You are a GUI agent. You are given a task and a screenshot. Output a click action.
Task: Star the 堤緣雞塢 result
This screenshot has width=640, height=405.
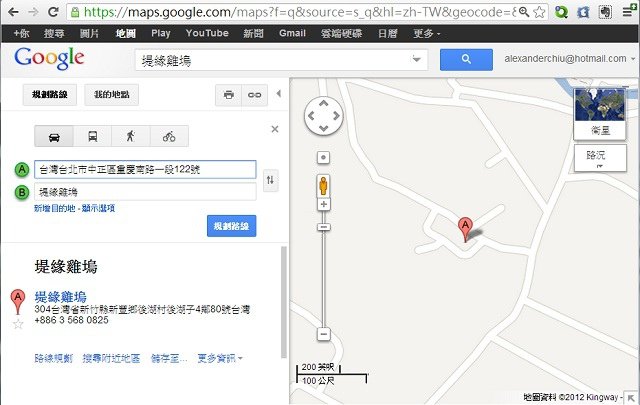(x=18, y=325)
